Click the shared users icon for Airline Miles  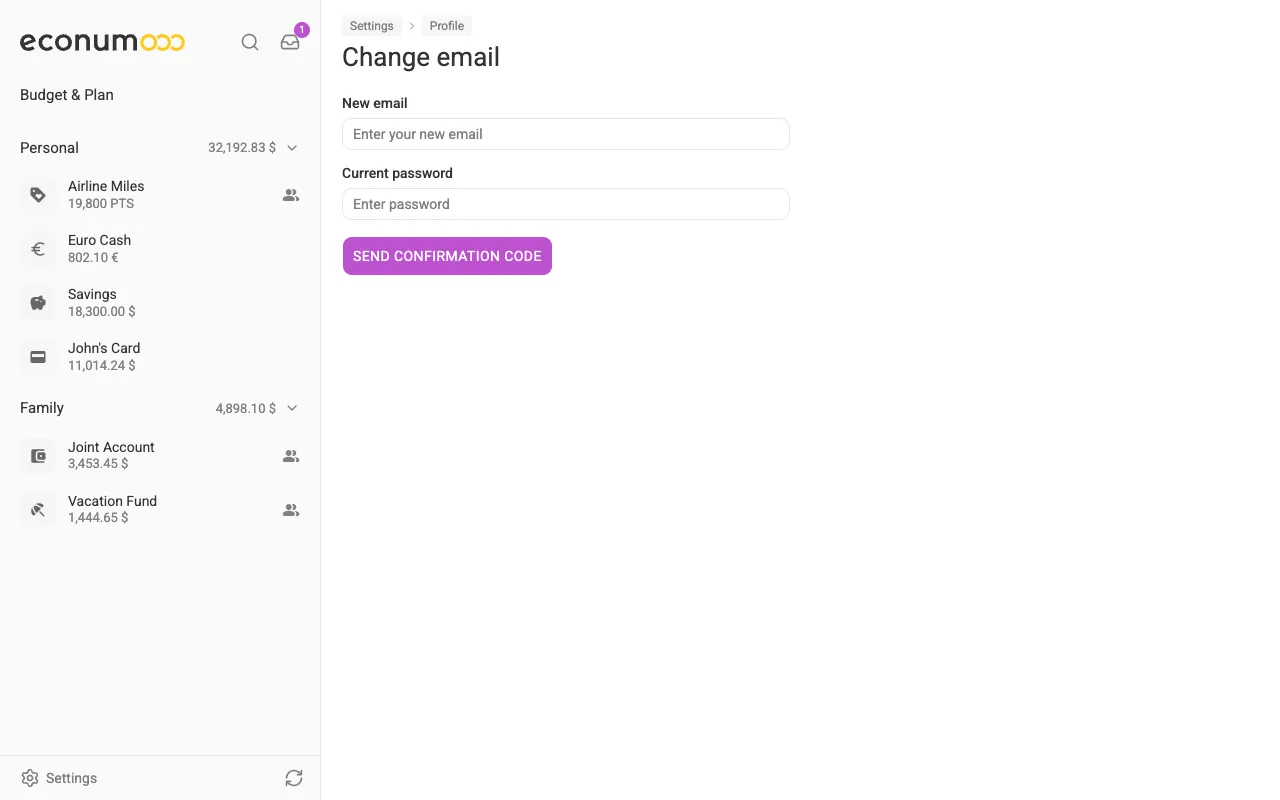291,195
